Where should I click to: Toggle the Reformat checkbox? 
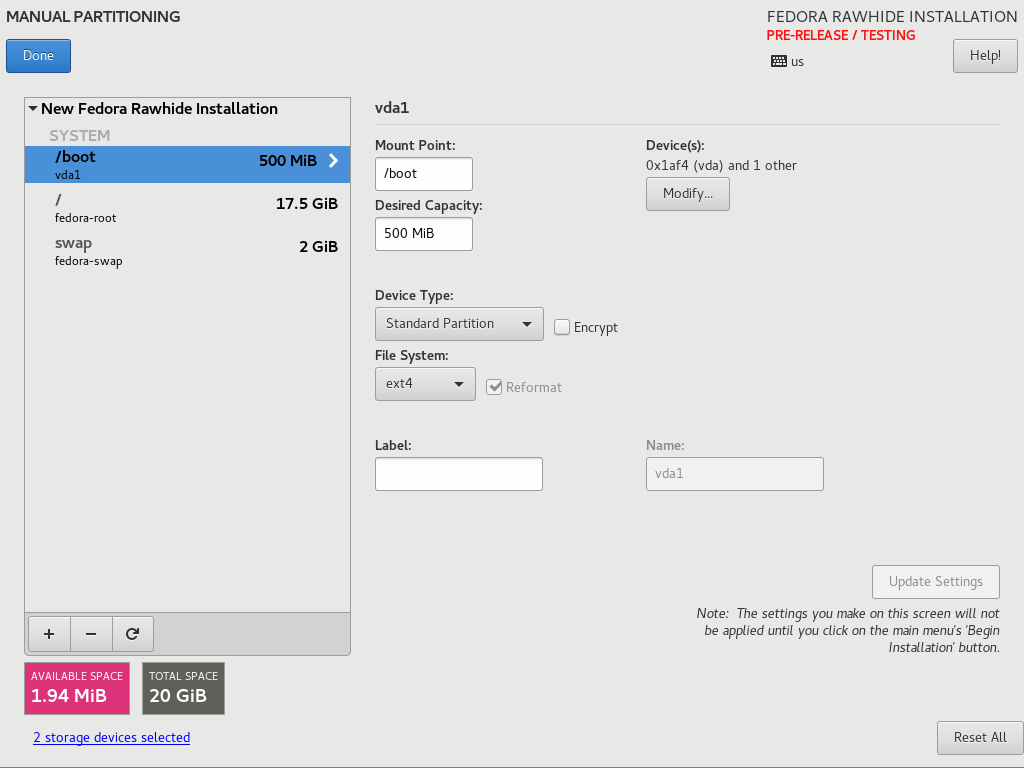tap(494, 387)
